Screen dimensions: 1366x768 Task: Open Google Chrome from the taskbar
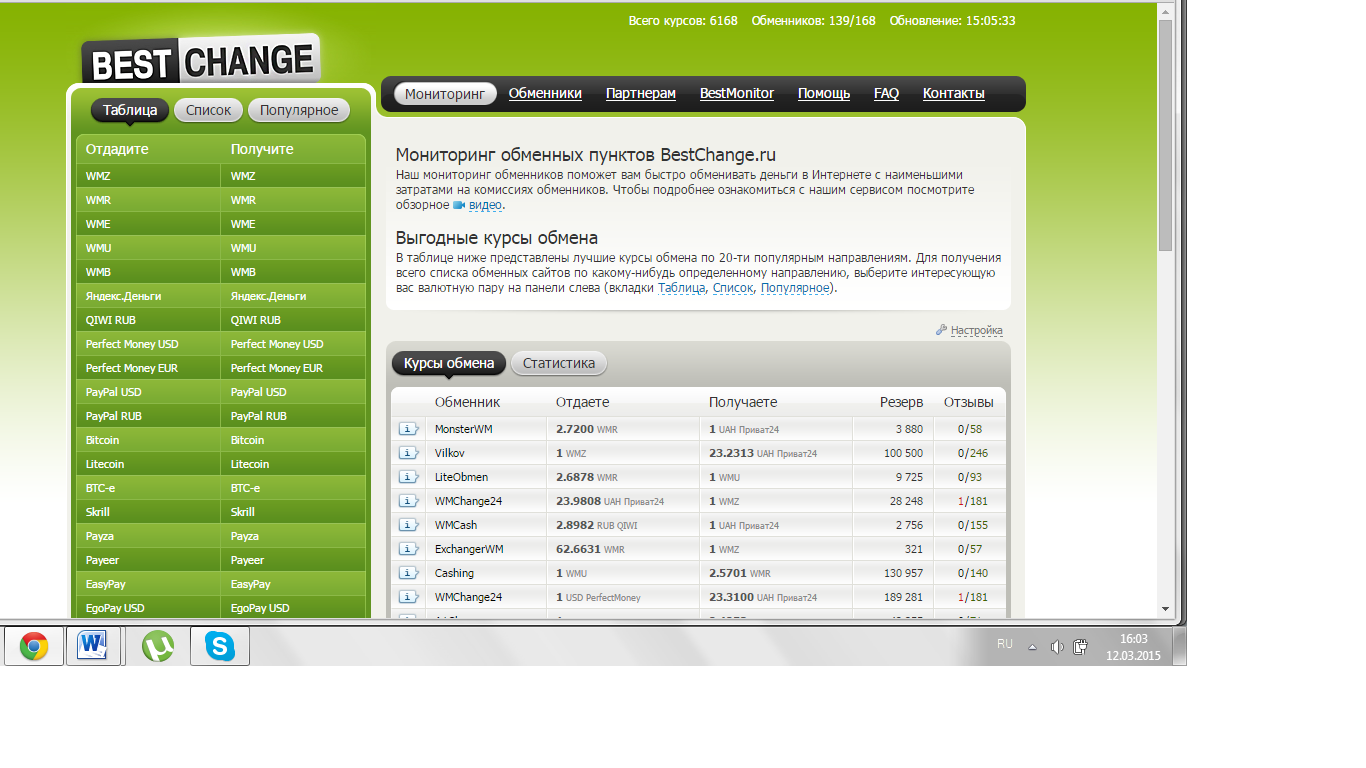pos(34,647)
